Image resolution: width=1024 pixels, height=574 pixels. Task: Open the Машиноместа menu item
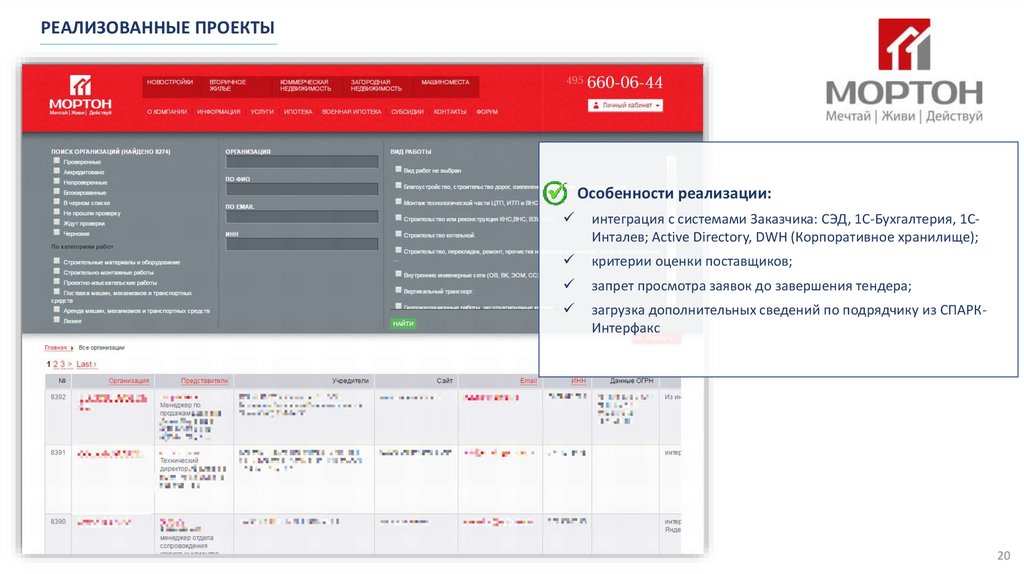coord(445,82)
